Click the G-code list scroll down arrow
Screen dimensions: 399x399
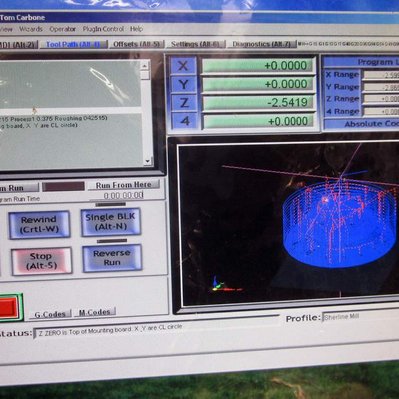pyautogui.click(x=147, y=161)
